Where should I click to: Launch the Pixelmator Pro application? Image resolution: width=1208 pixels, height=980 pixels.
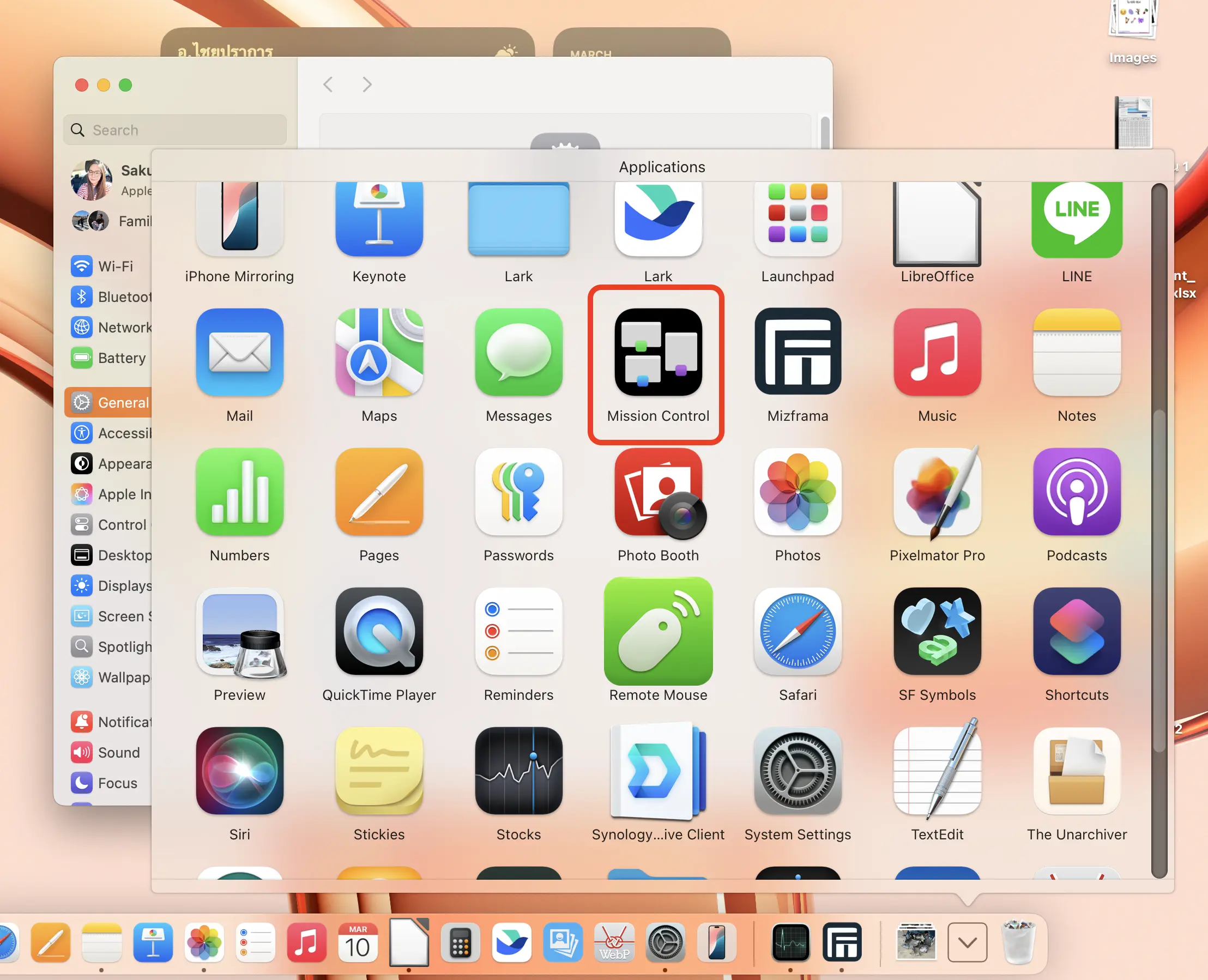937,492
